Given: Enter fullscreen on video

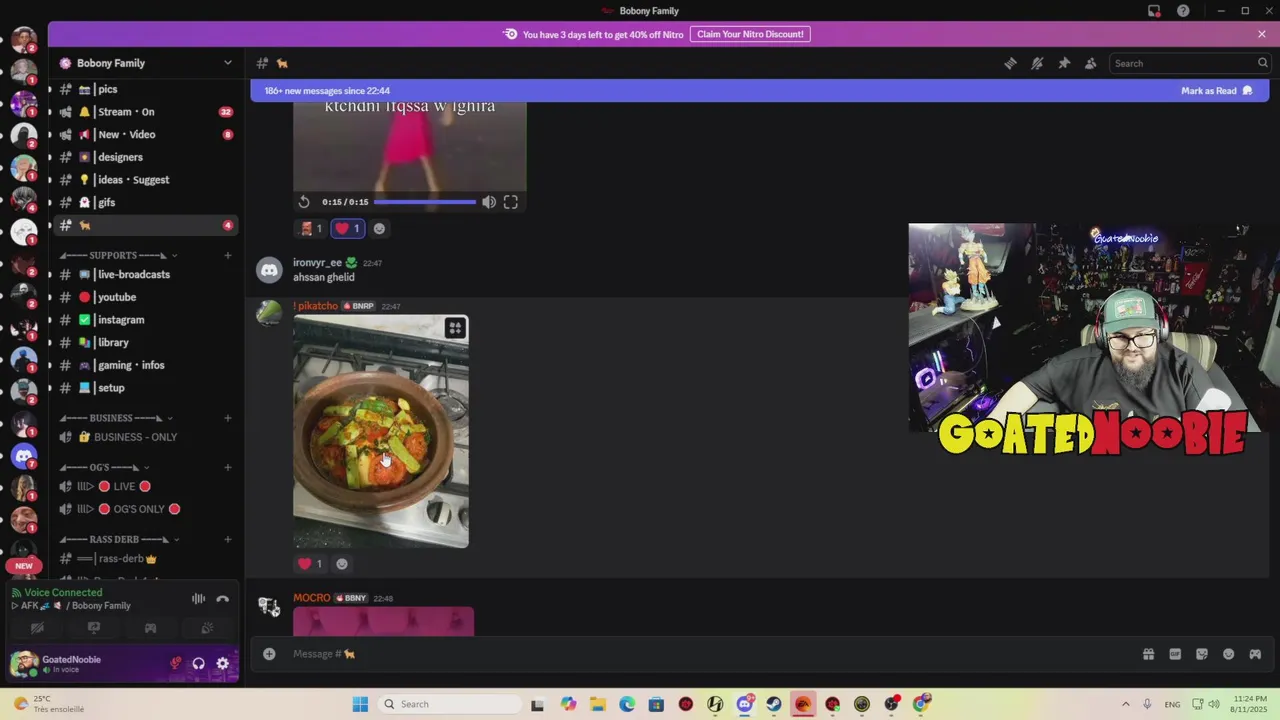Looking at the screenshot, I should tap(511, 202).
